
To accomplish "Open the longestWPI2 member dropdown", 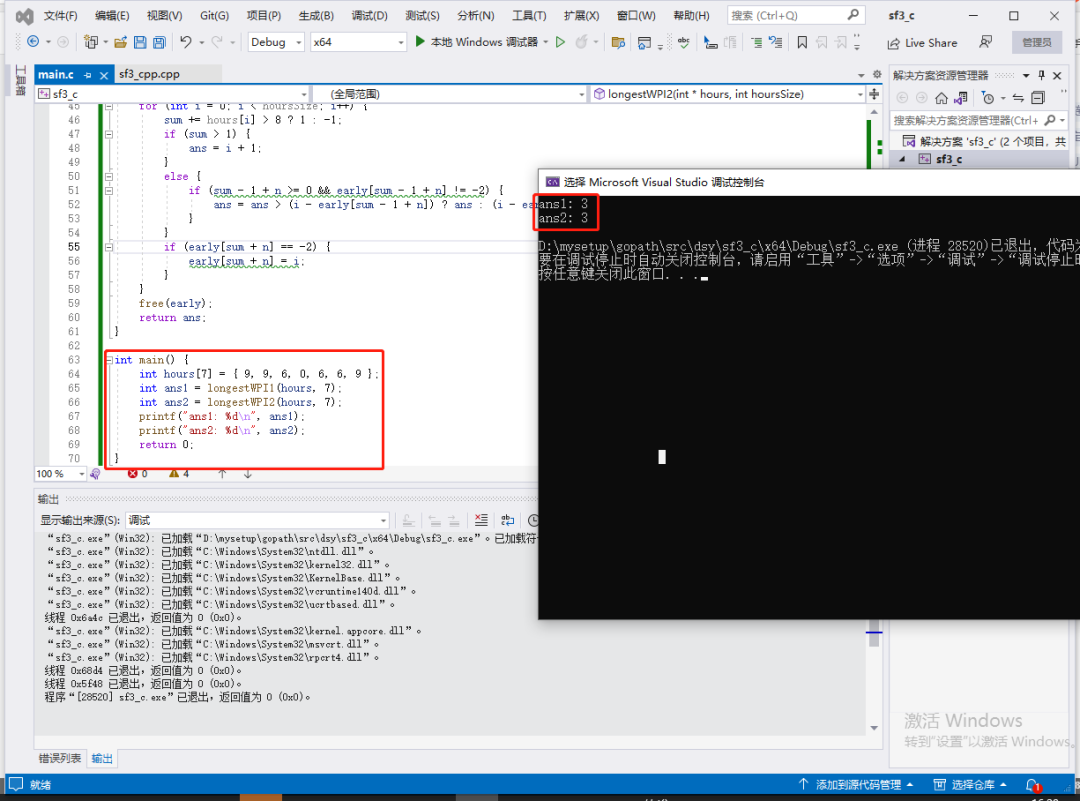I will click(x=728, y=94).
